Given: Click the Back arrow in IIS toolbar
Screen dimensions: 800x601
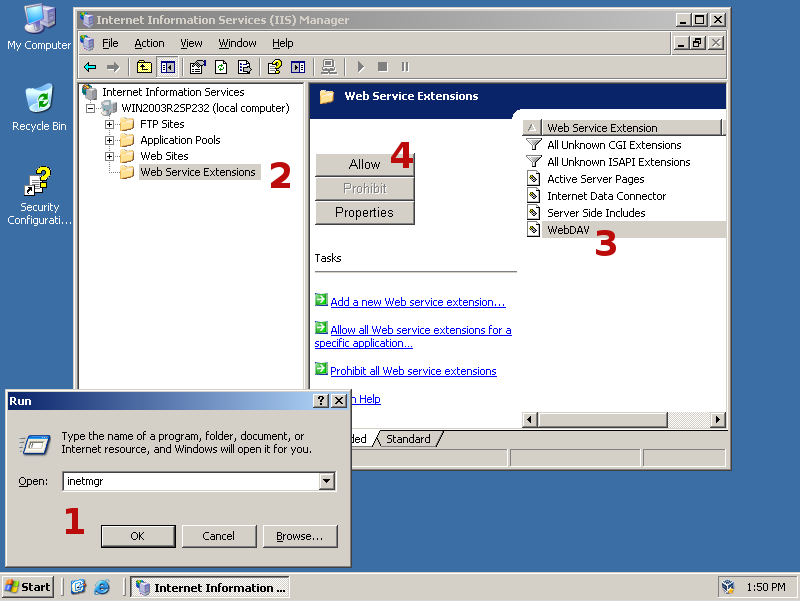Looking at the screenshot, I should point(90,67).
